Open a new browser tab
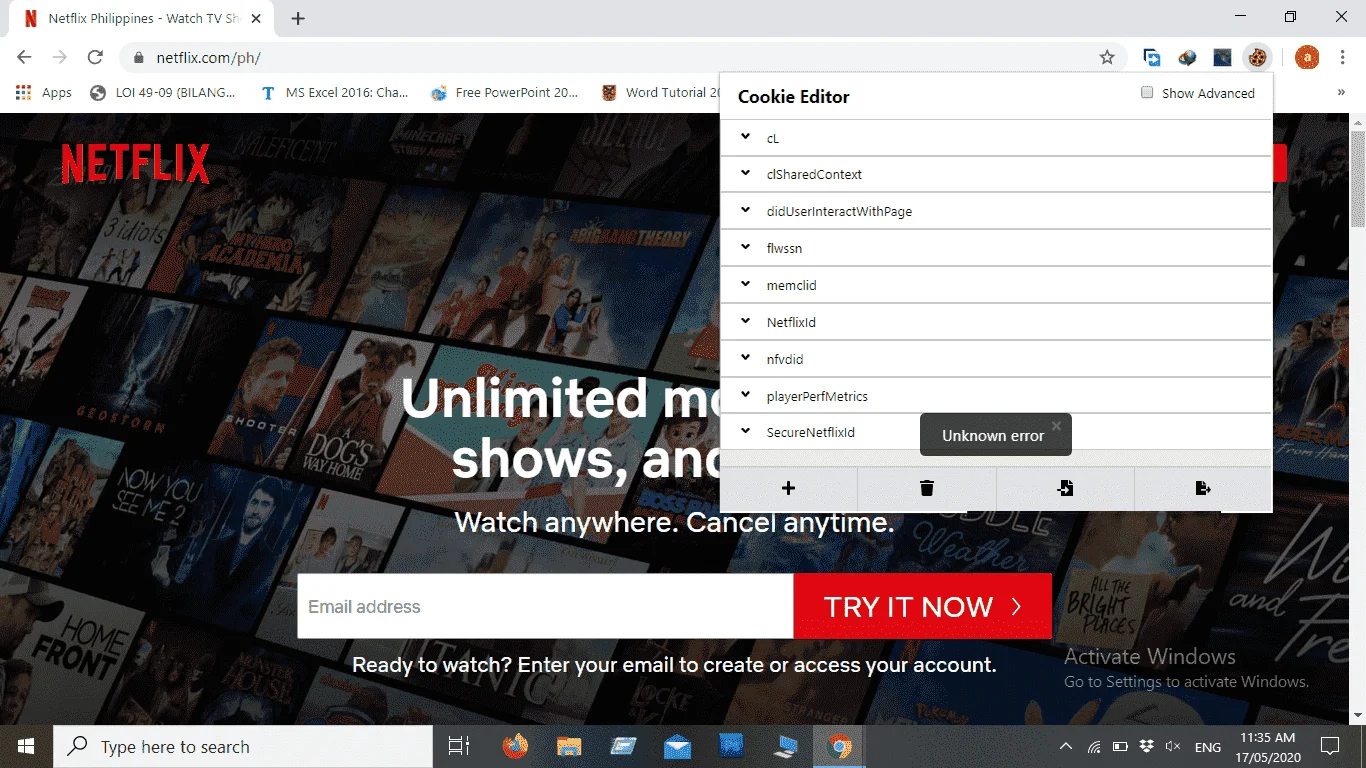The image size is (1366, 768). (298, 18)
